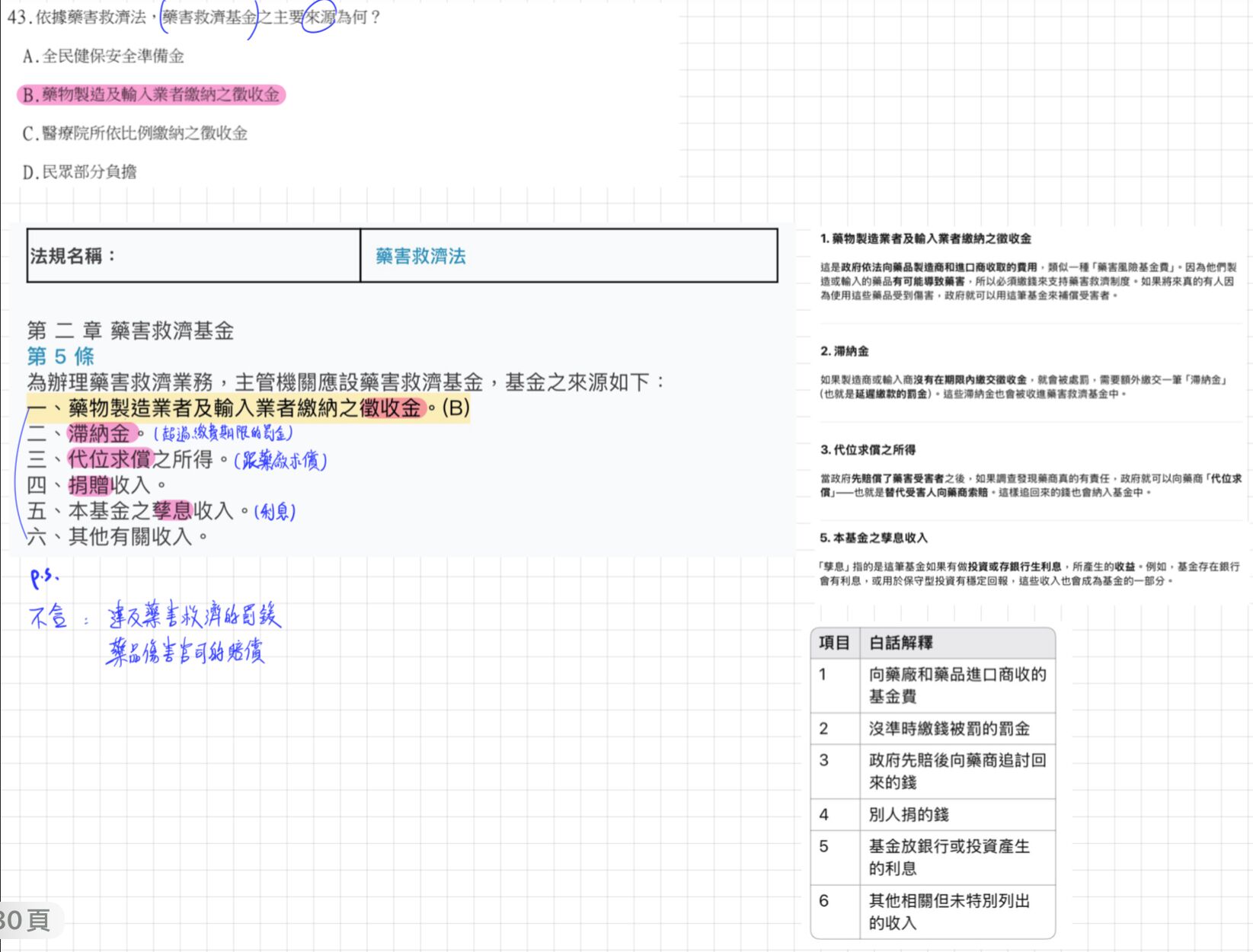Click the handwritten p.s. note
The width and height of the screenshot is (1253, 952).
[x=43, y=578]
